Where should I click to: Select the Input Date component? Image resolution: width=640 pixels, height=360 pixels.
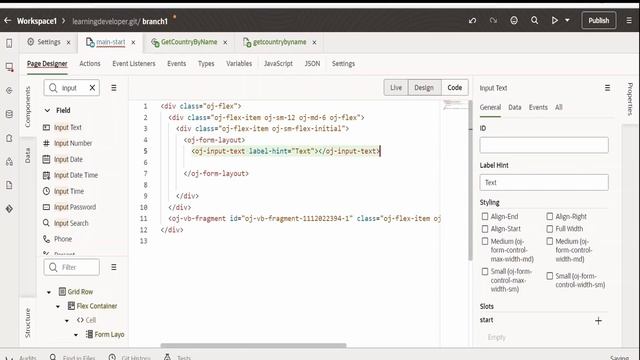63,159
